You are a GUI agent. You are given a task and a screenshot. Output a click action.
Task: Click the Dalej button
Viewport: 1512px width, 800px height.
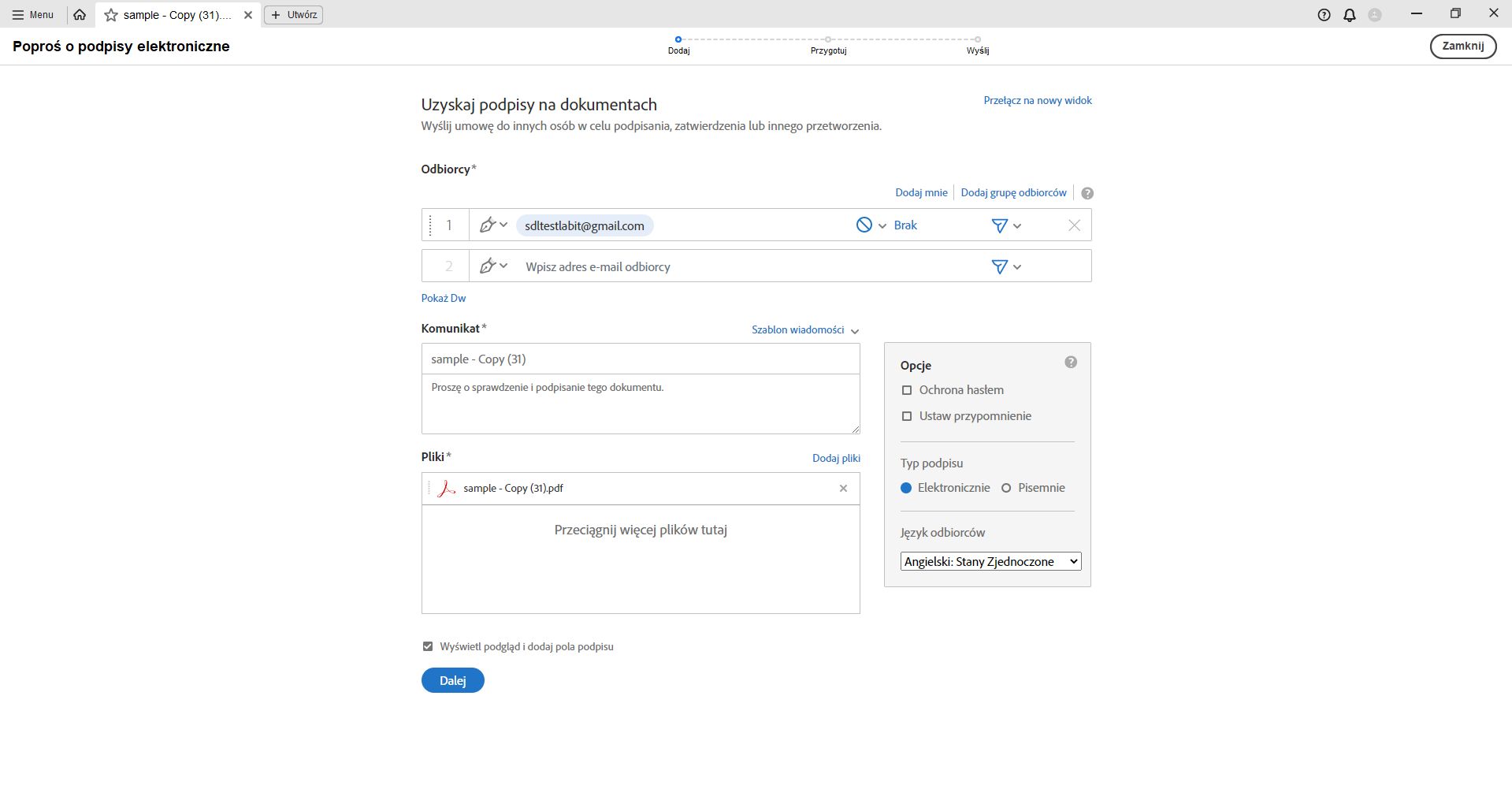pyautogui.click(x=452, y=680)
